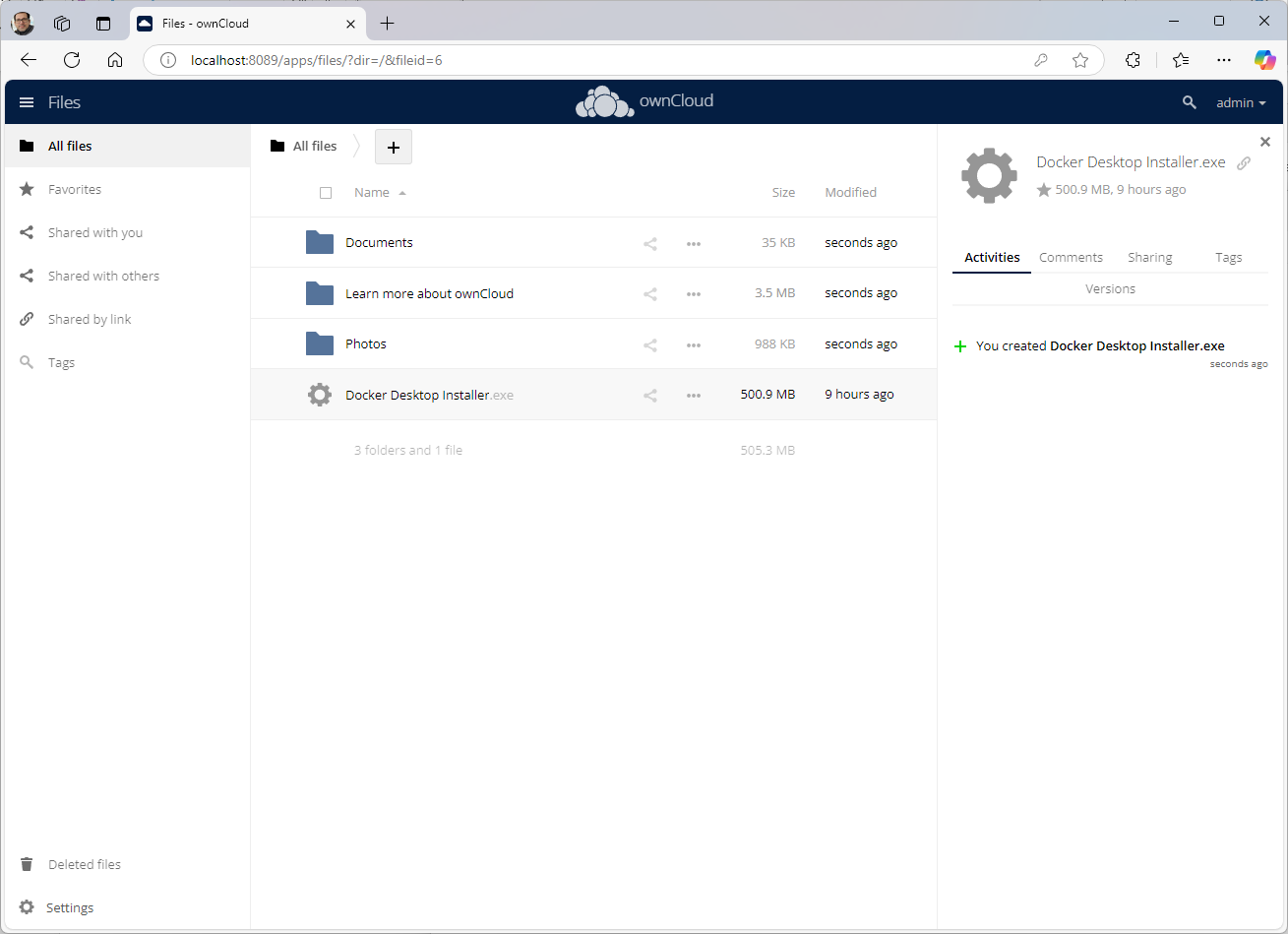Switch to the Versions tab
The height and width of the screenshot is (934, 1288).
click(1110, 288)
